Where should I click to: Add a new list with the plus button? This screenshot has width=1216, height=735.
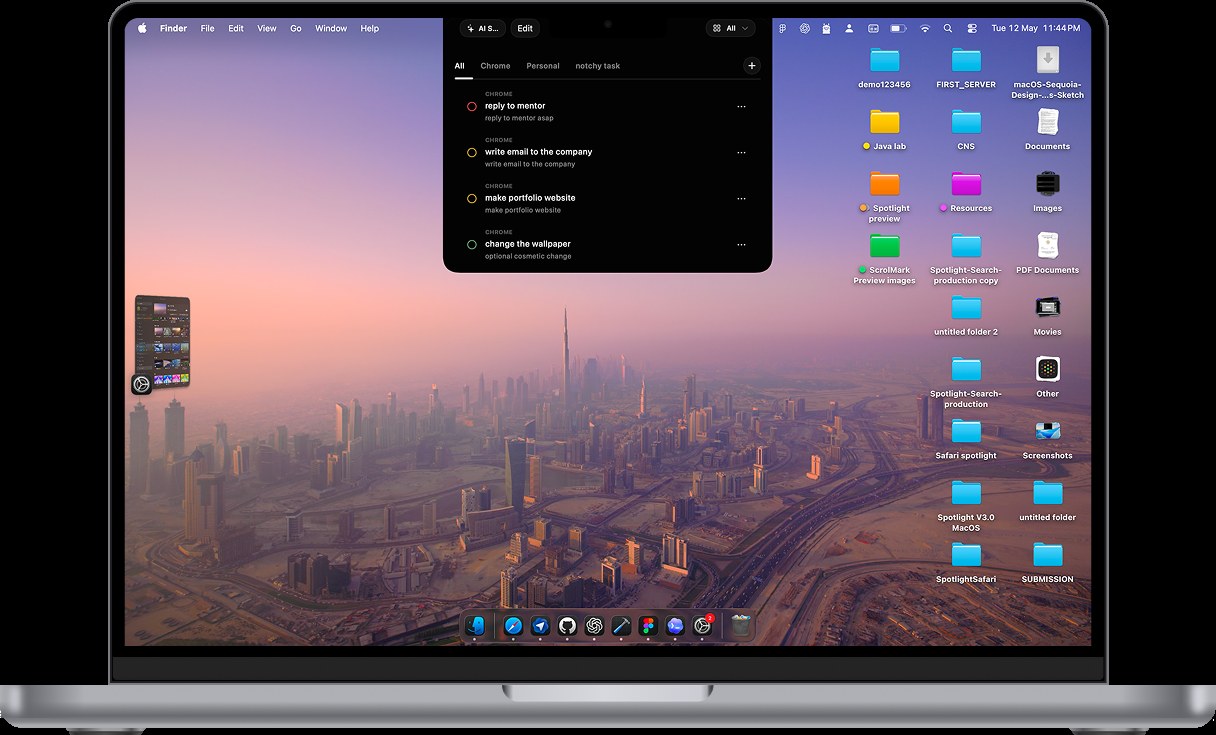click(x=752, y=66)
